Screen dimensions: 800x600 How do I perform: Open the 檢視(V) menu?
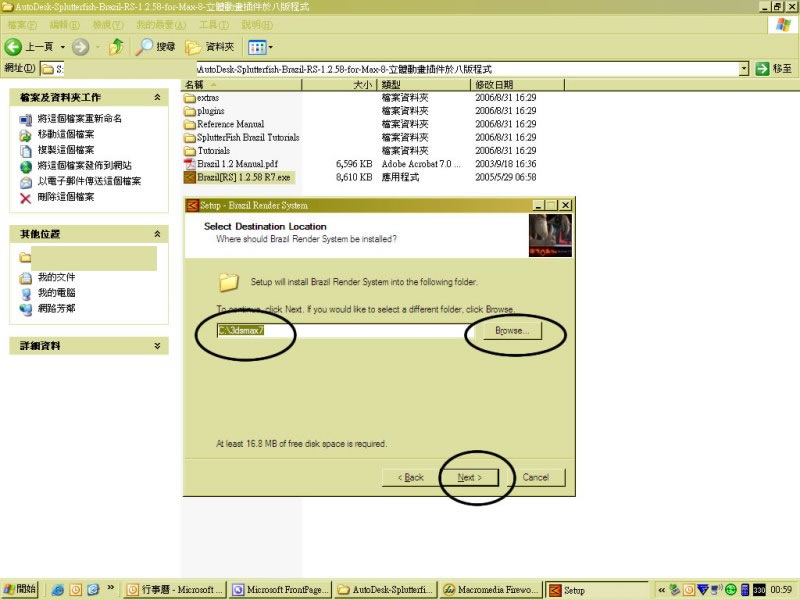tap(108, 24)
